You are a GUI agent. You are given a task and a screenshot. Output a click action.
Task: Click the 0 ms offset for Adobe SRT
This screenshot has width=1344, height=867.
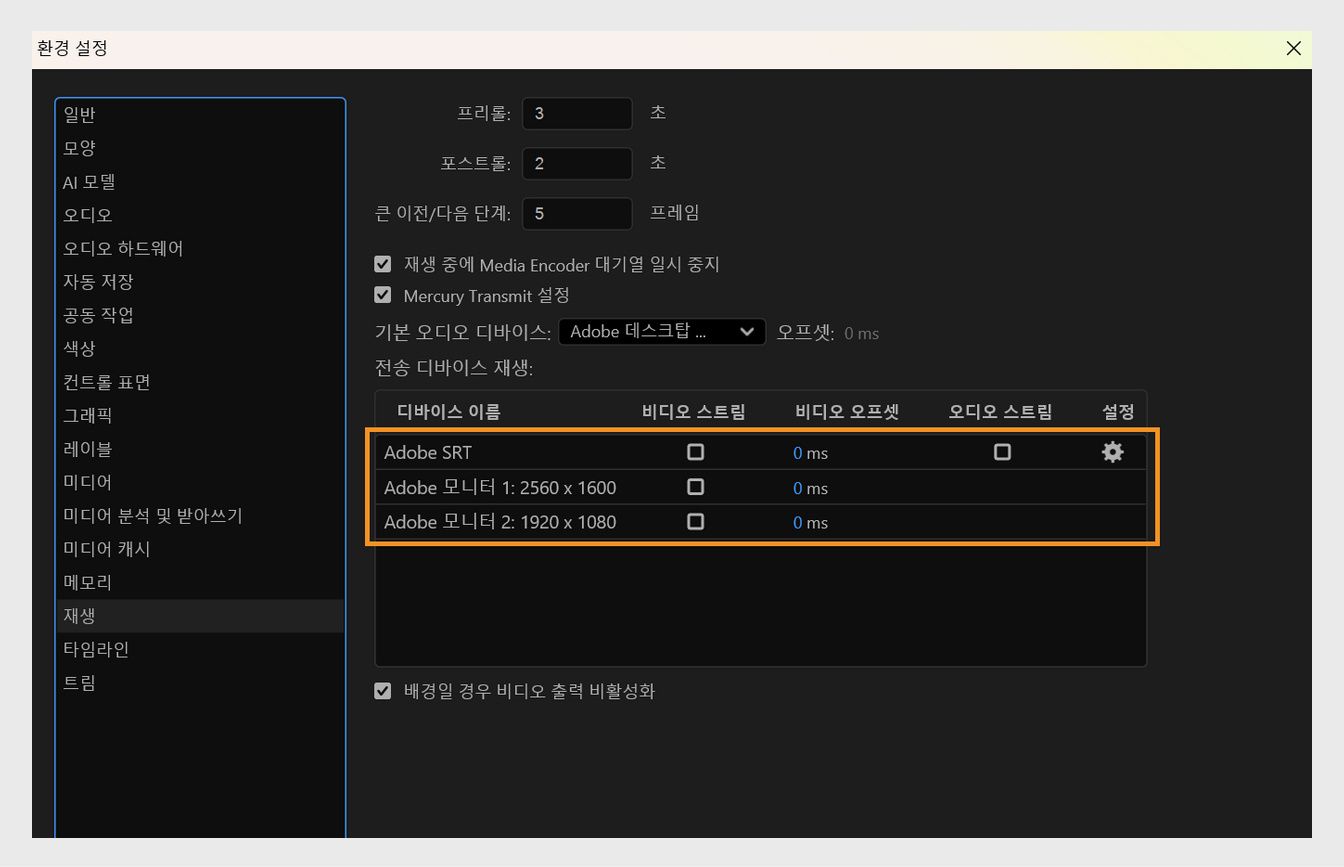810,452
